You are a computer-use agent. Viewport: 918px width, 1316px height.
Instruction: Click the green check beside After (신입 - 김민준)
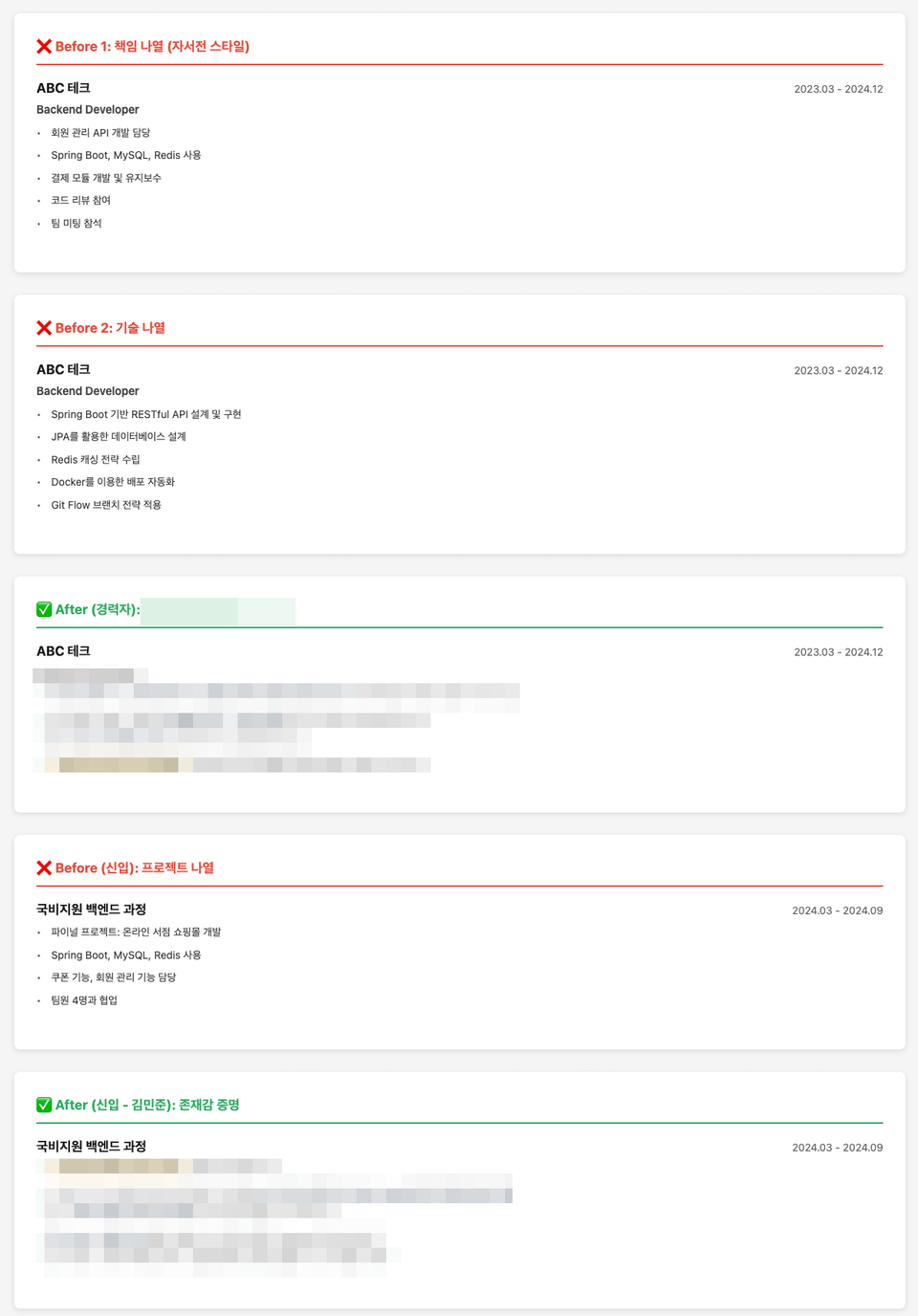coord(44,1106)
